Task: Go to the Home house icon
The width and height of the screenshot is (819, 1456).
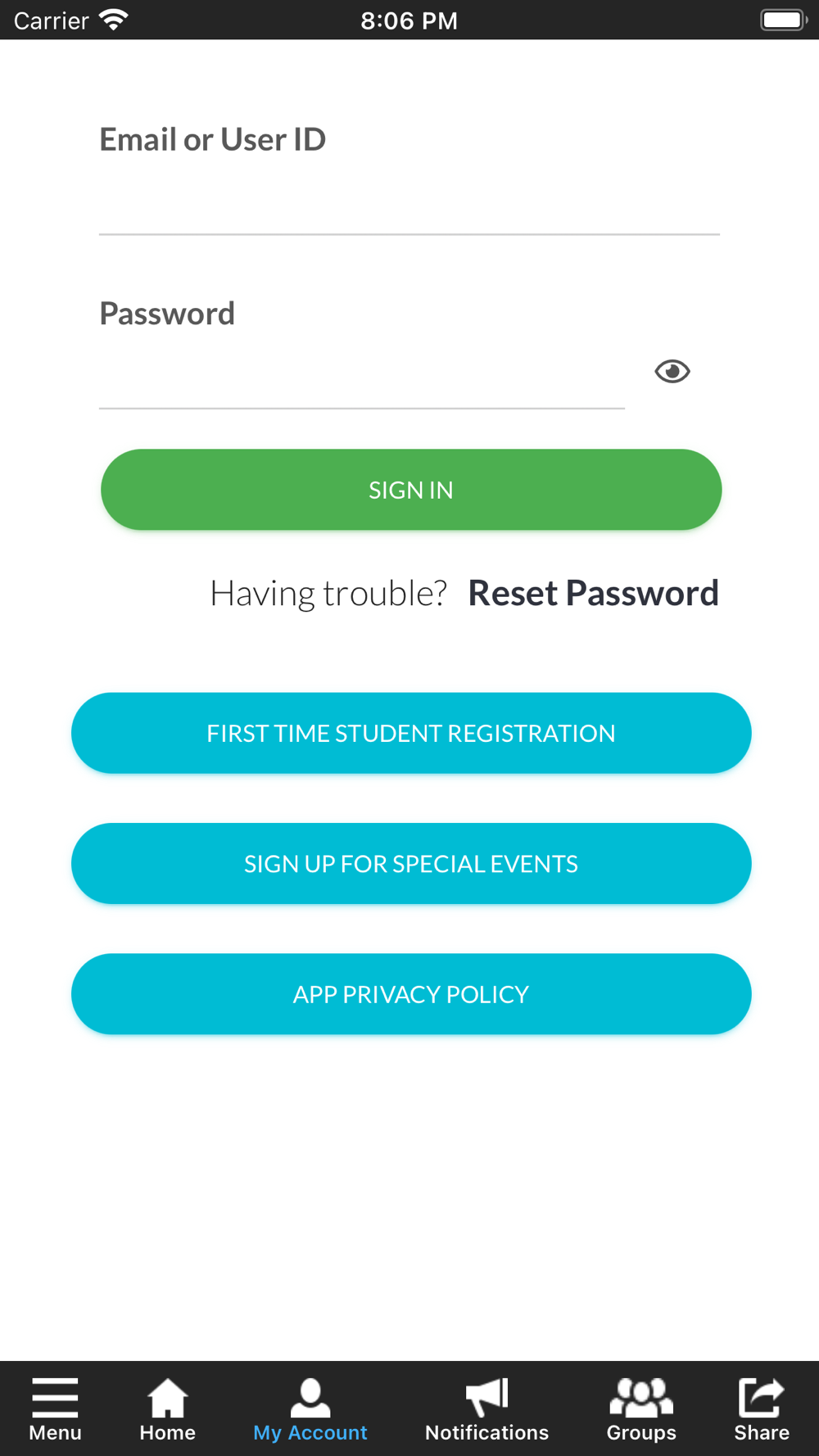Action: coord(167,1397)
